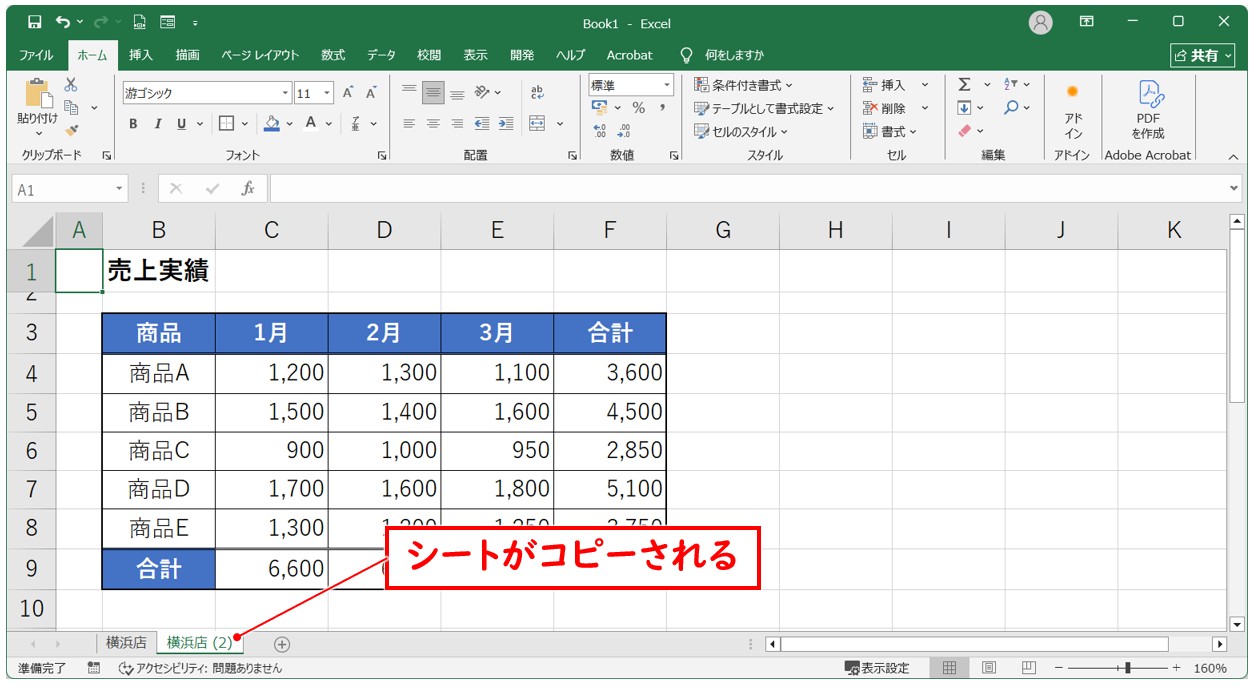Image resolution: width=1255 pixels, height=686 pixels.
Task: Open 条件付き書式 conditional formatting
Action: click(x=744, y=86)
